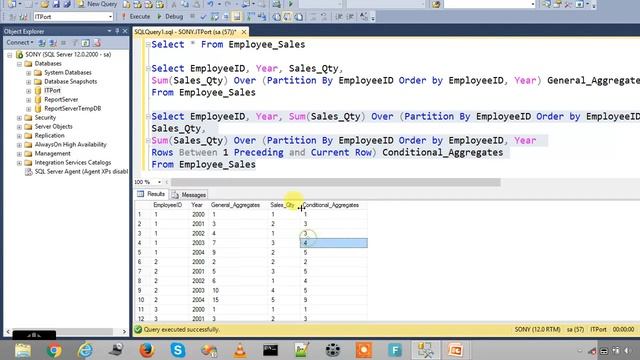Expand the Security folder

[x=19, y=118]
